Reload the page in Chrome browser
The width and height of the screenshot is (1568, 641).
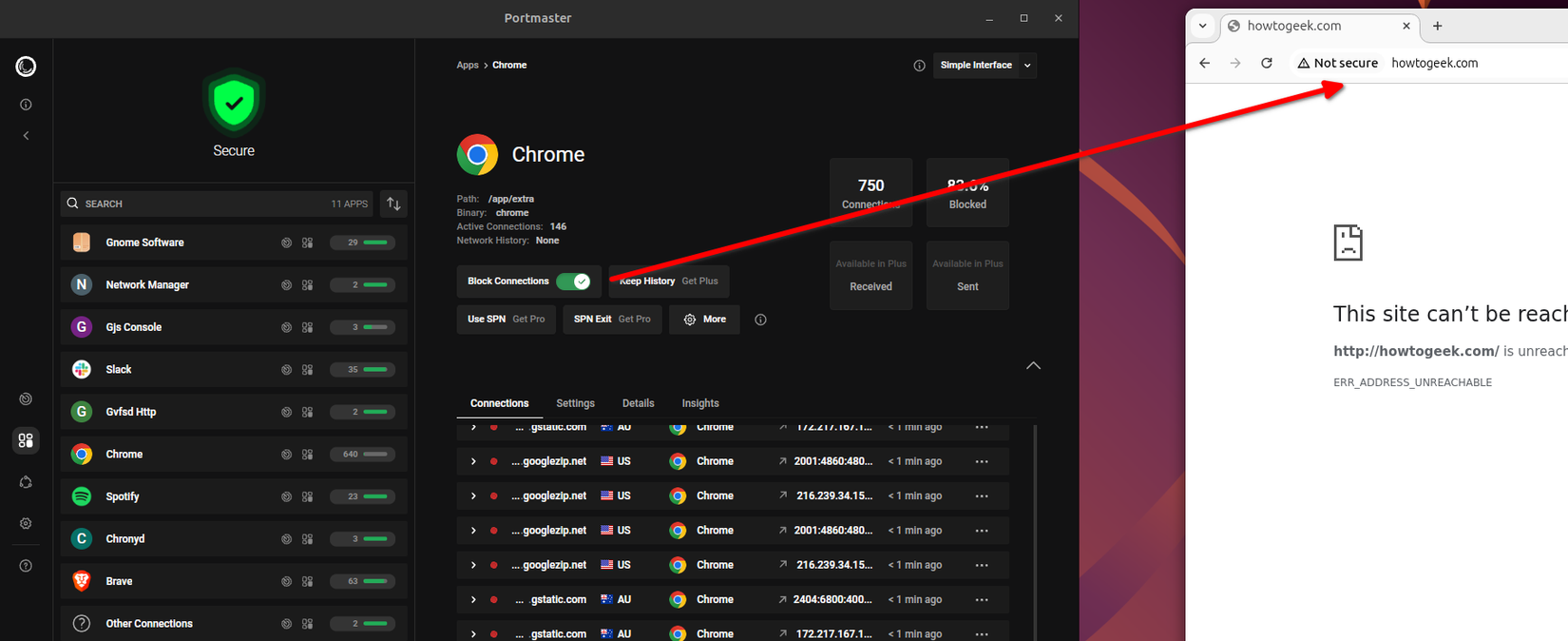[x=1266, y=63]
